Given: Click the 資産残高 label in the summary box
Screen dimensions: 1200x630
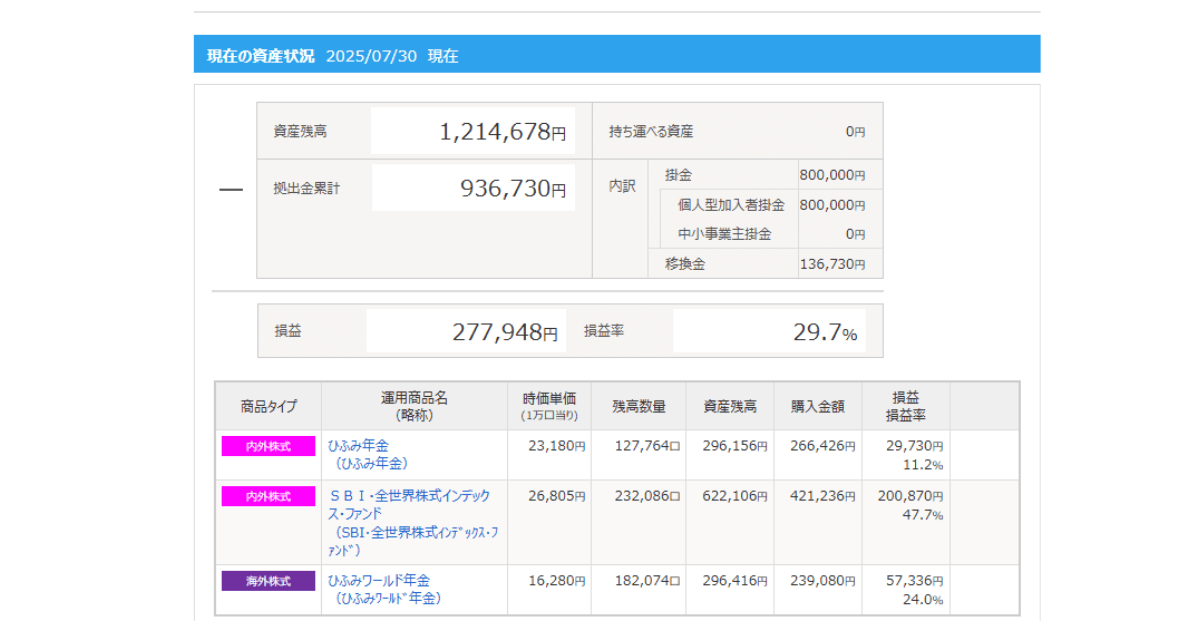Looking at the screenshot, I should pos(300,131).
